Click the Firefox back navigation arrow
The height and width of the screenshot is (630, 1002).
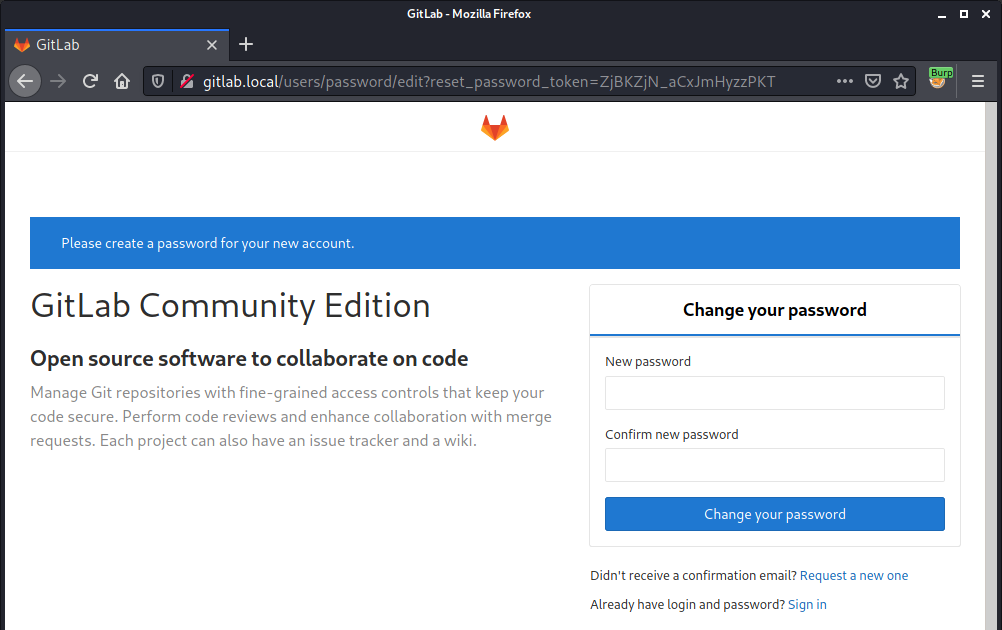pyautogui.click(x=25, y=81)
